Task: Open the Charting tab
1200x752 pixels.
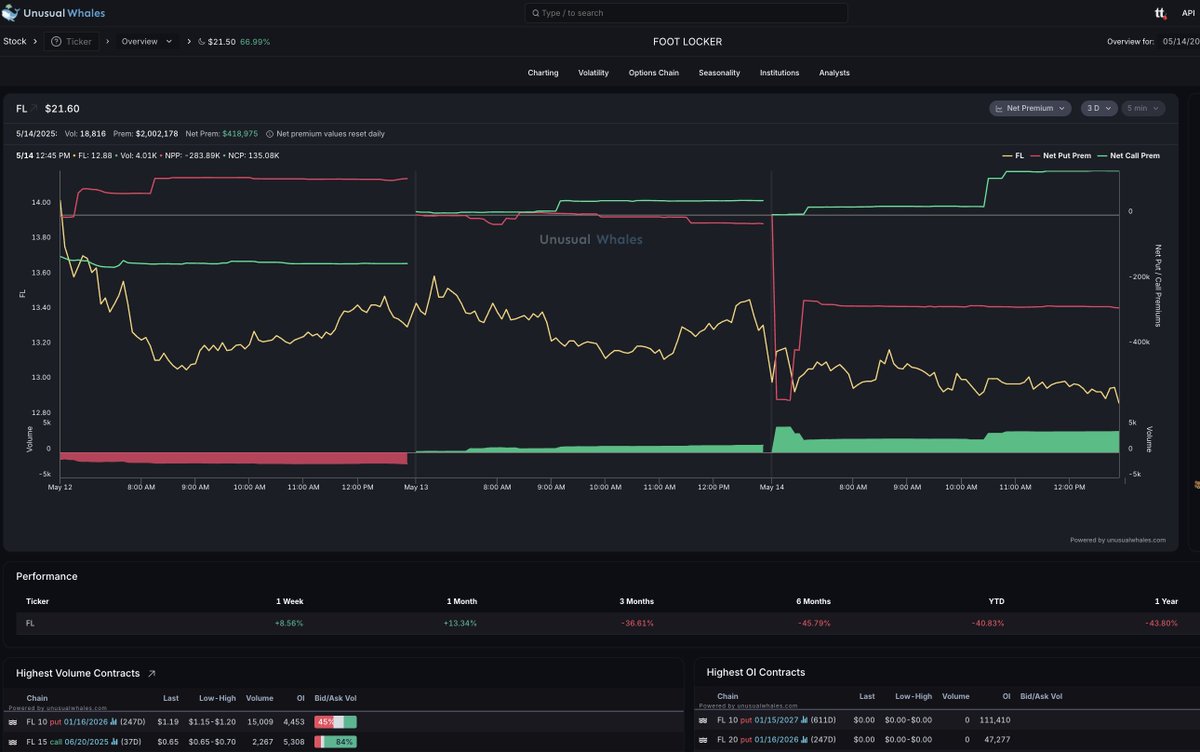Action: (543, 73)
